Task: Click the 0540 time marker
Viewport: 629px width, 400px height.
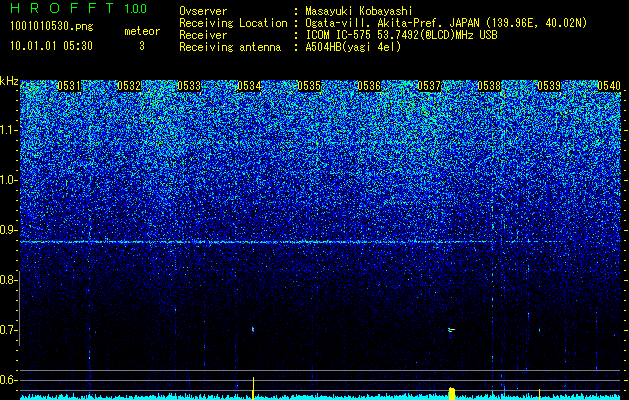Action: (609, 86)
